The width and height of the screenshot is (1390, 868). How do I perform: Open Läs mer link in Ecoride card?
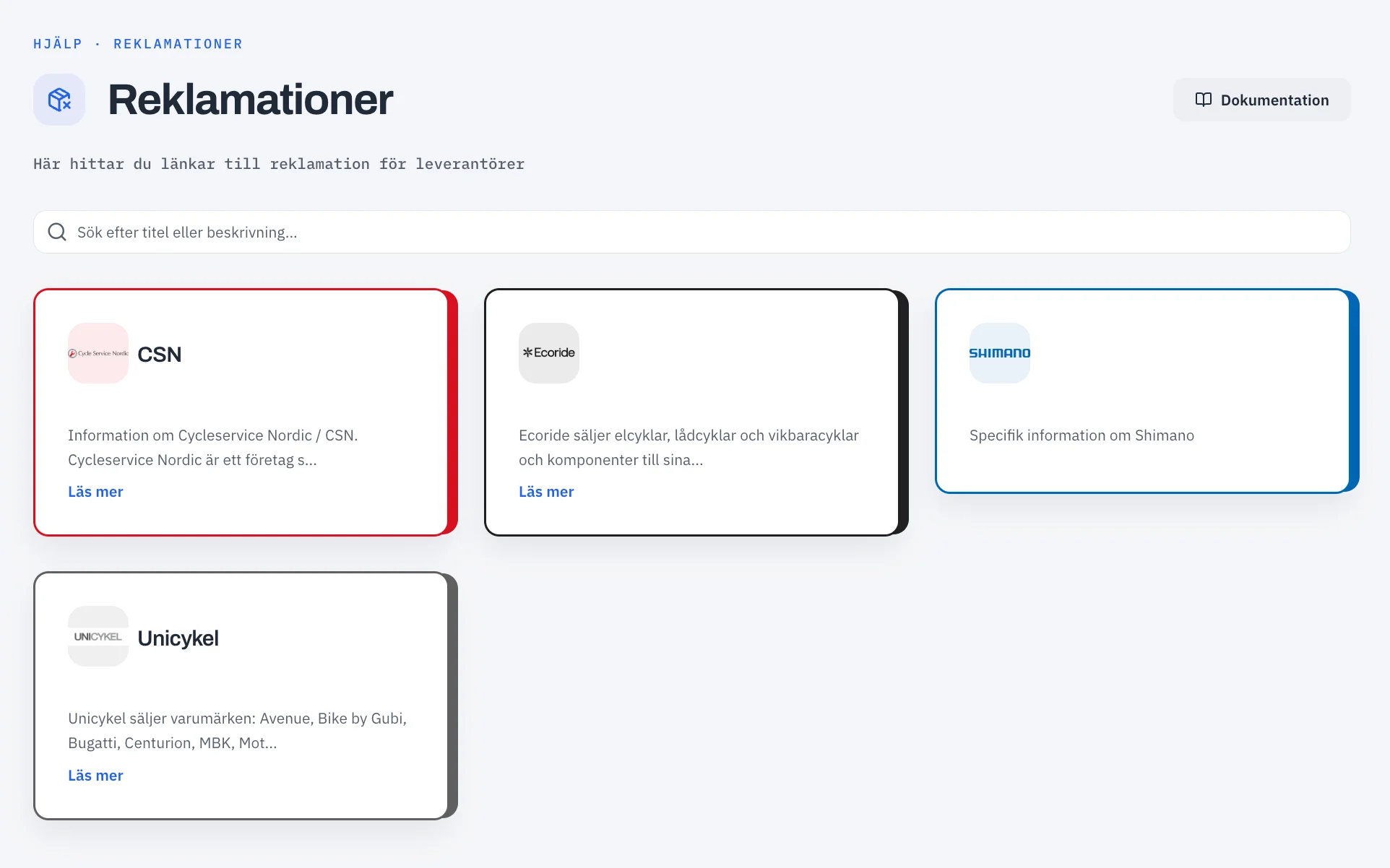point(546,492)
